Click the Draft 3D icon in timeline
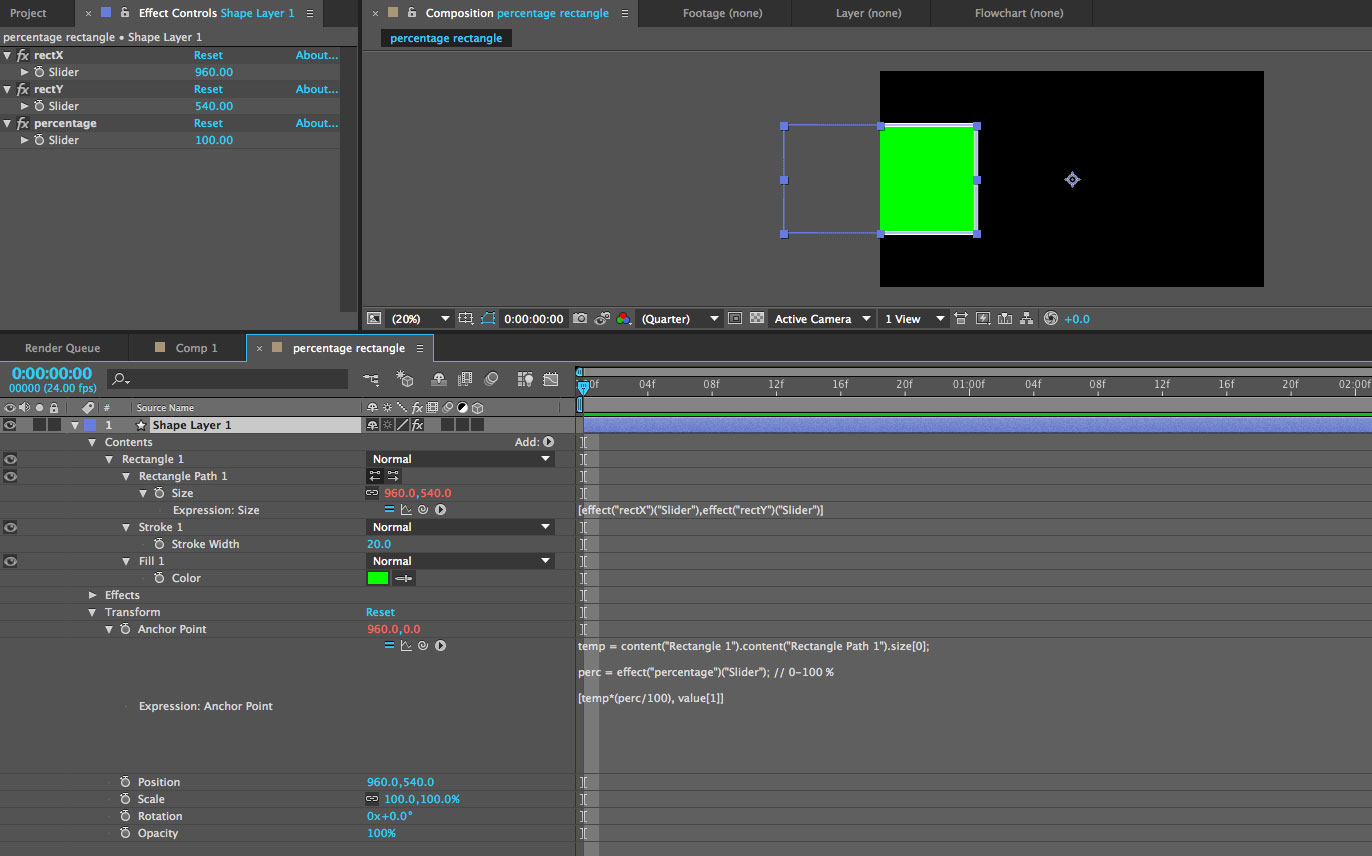 pyautogui.click(x=405, y=379)
